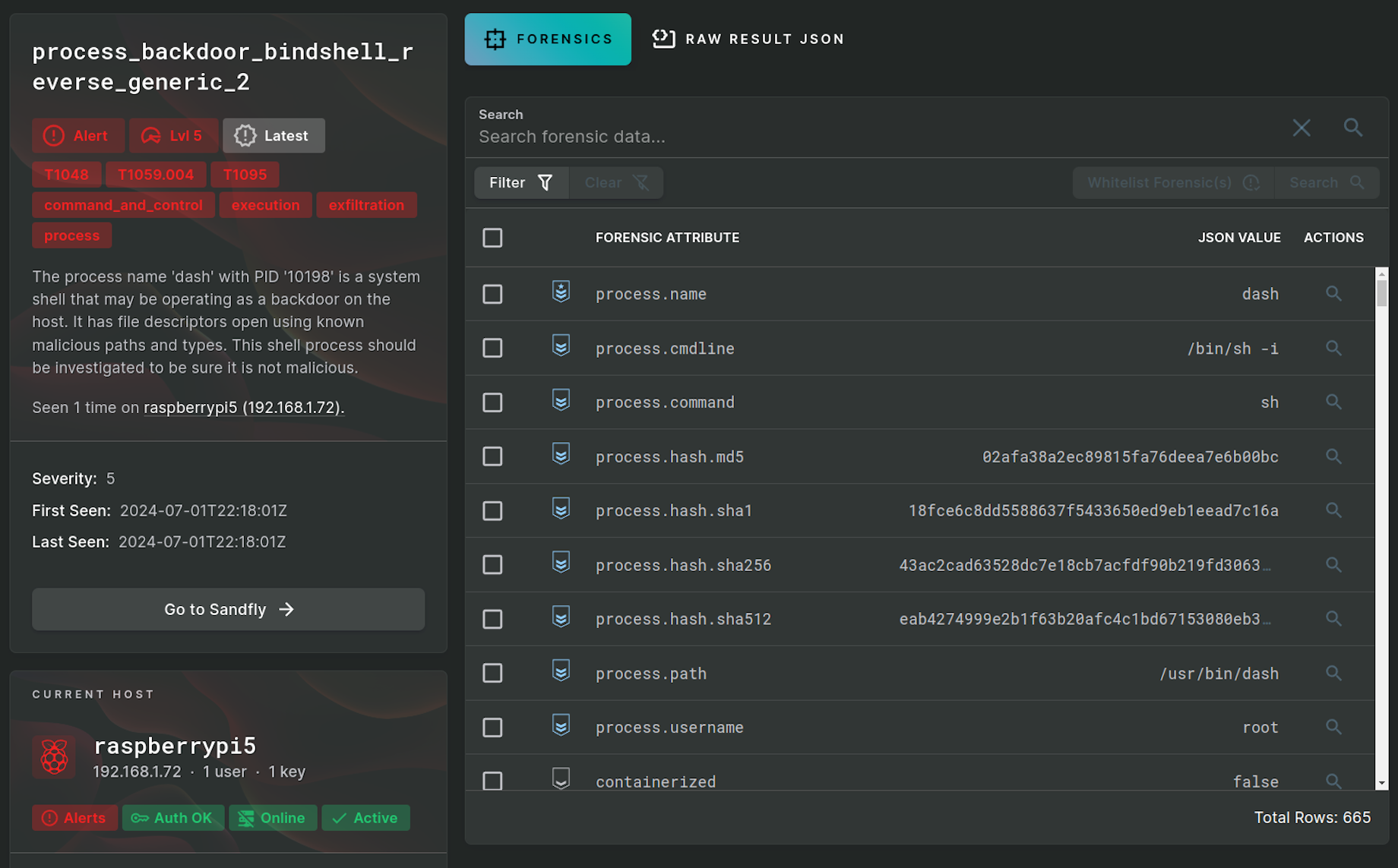1398x868 pixels.
Task: Search for process.hash.sha512 value
Action: coord(1333,619)
